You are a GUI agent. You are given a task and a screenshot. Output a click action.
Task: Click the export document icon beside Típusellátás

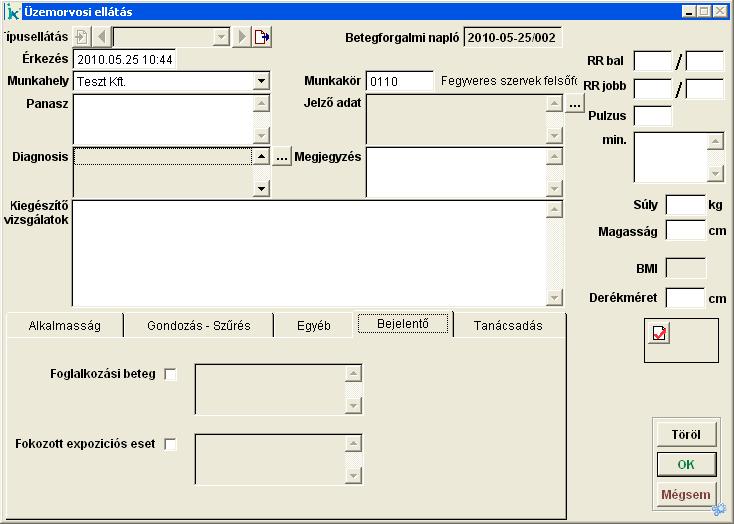[x=262, y=37]
